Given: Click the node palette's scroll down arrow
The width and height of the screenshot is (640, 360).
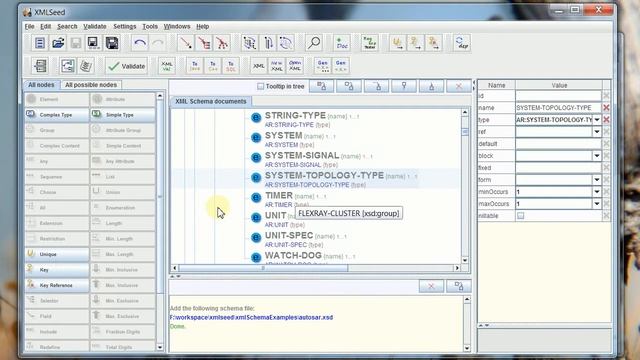Looking at the screenshot, I should point(160,347).
